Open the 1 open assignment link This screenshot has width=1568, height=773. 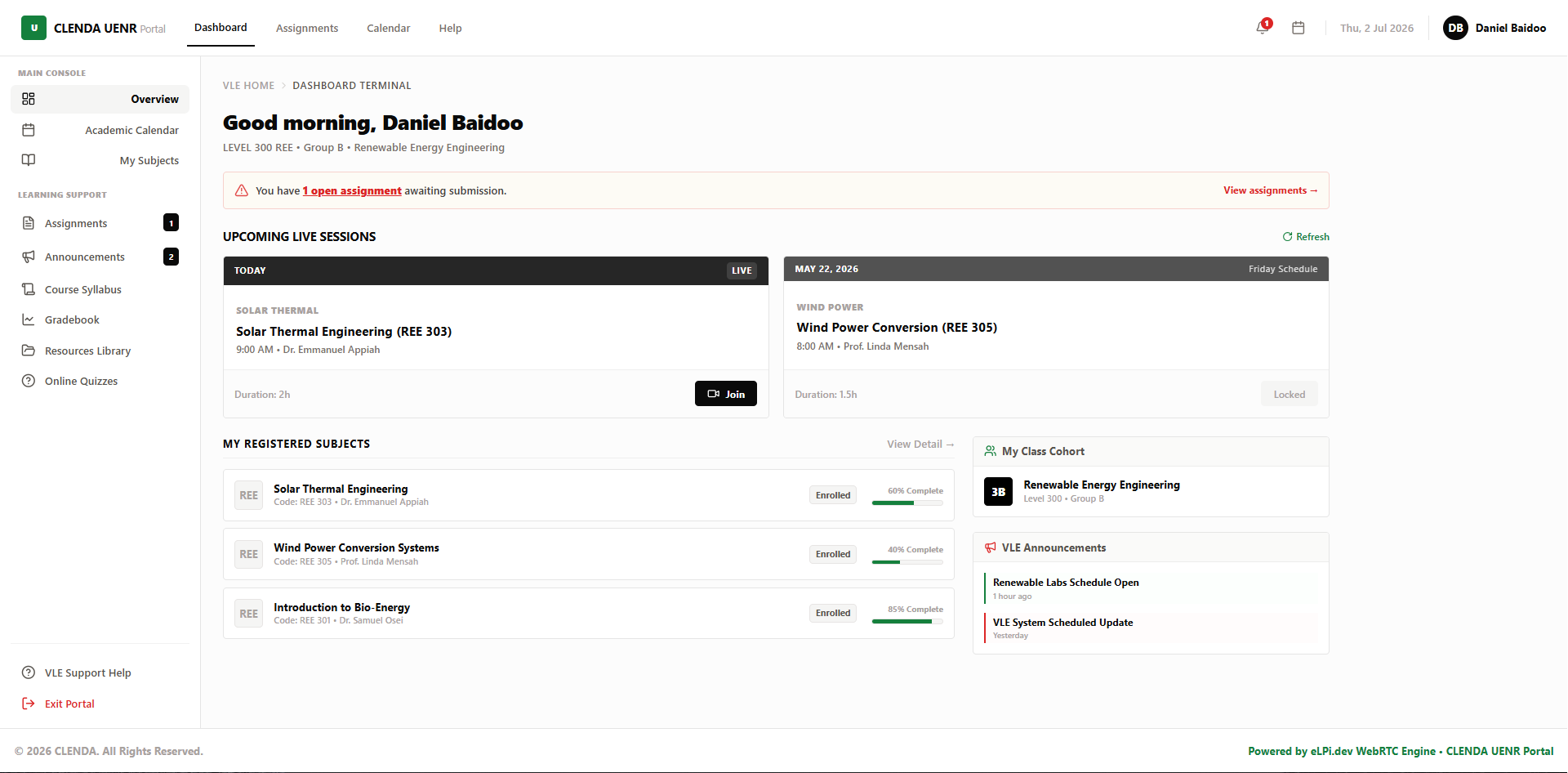[352, 190]
